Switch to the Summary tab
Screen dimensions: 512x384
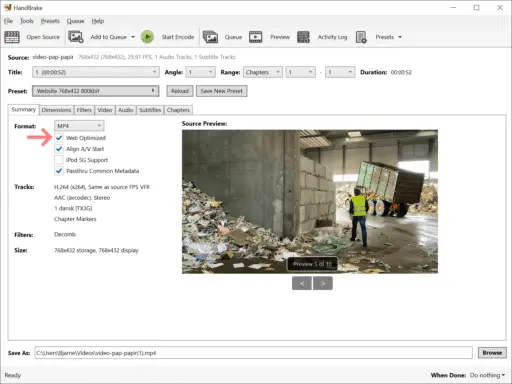tap(23, 109)
